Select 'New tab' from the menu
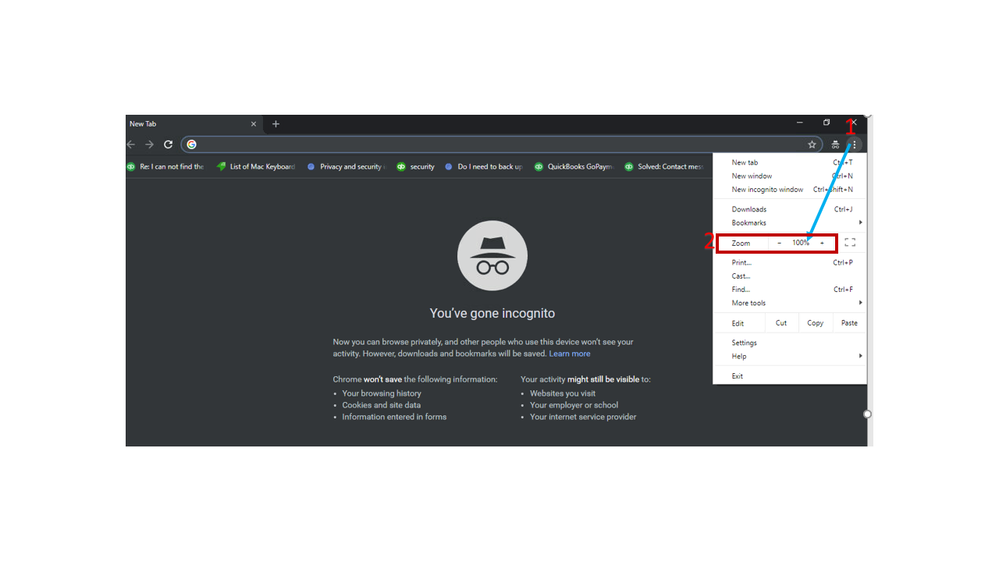Viewport: 999px width, 562px height. click(x=790, y=162)
